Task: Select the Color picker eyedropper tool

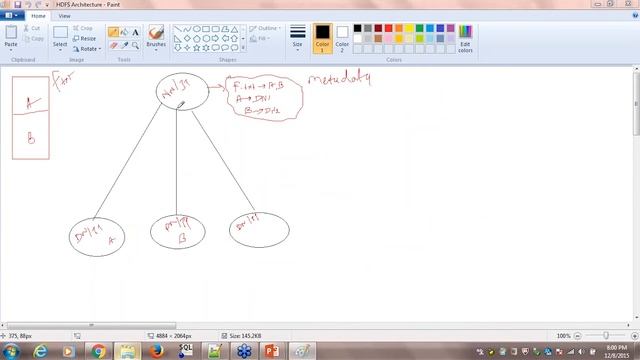Action: (124, 45)
